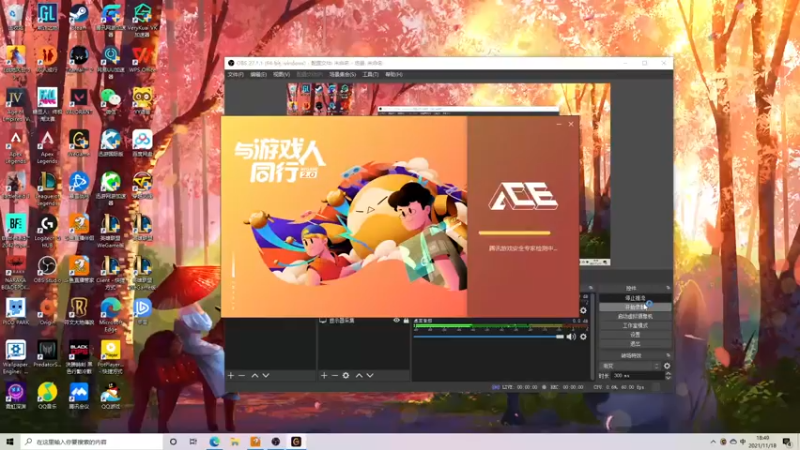
Task: Click the transition duration 300 ms field
Action: coord(637,376)
